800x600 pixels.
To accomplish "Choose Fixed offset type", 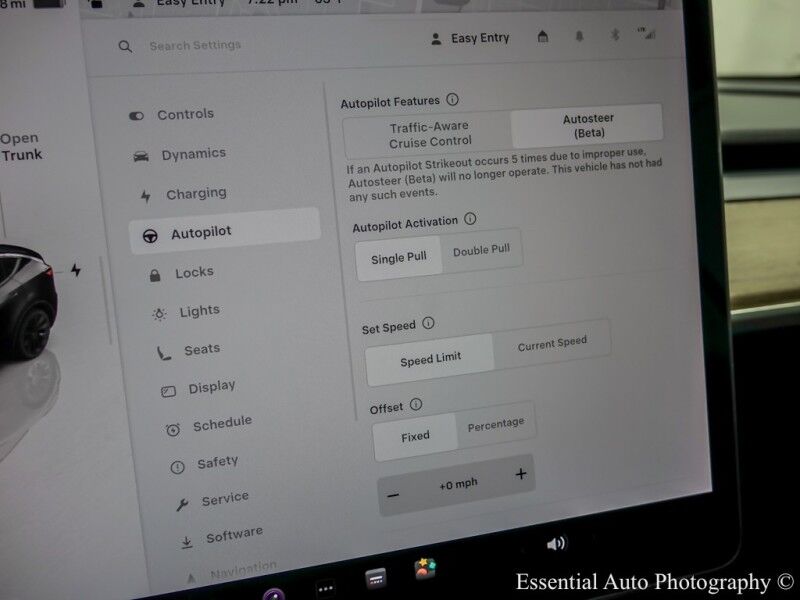I will tap(415, 437).
